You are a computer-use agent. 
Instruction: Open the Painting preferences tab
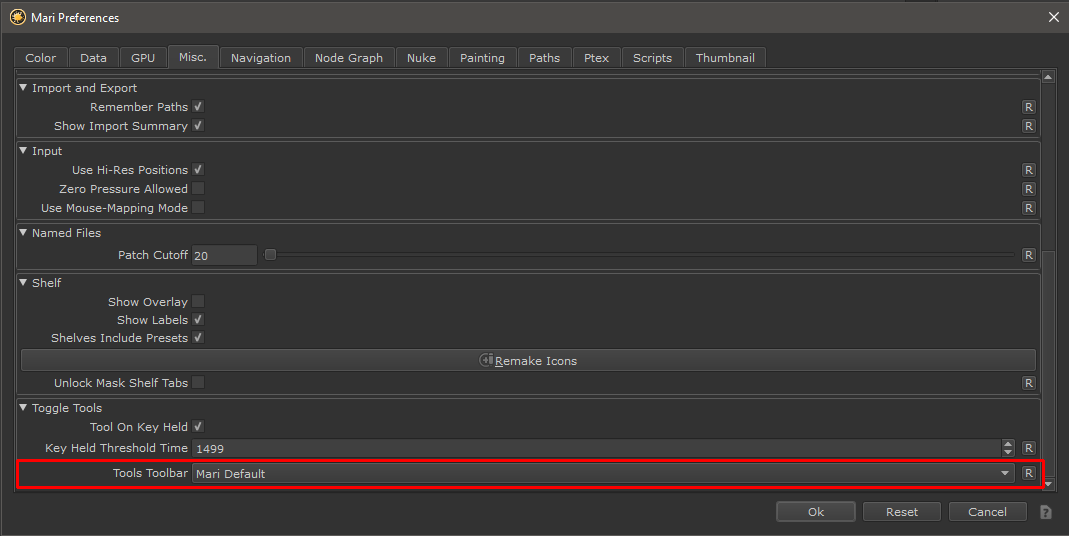[x=482, y=58]
